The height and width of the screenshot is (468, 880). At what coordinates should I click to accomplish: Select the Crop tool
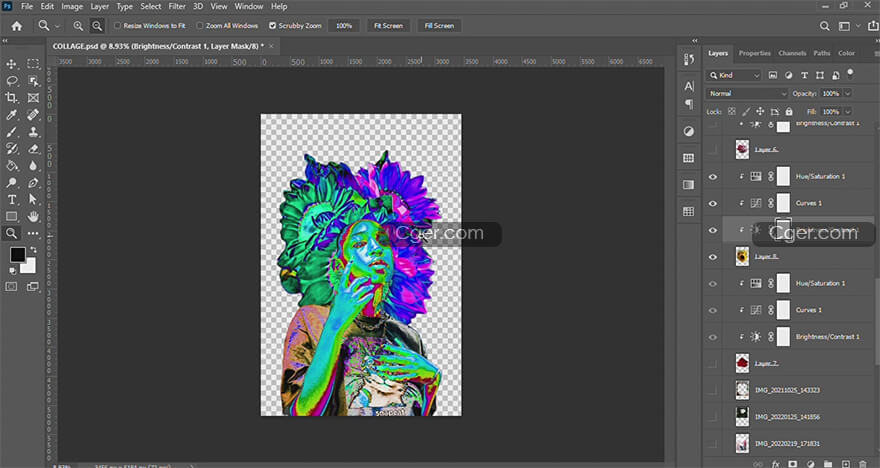(x=11, y=98)
